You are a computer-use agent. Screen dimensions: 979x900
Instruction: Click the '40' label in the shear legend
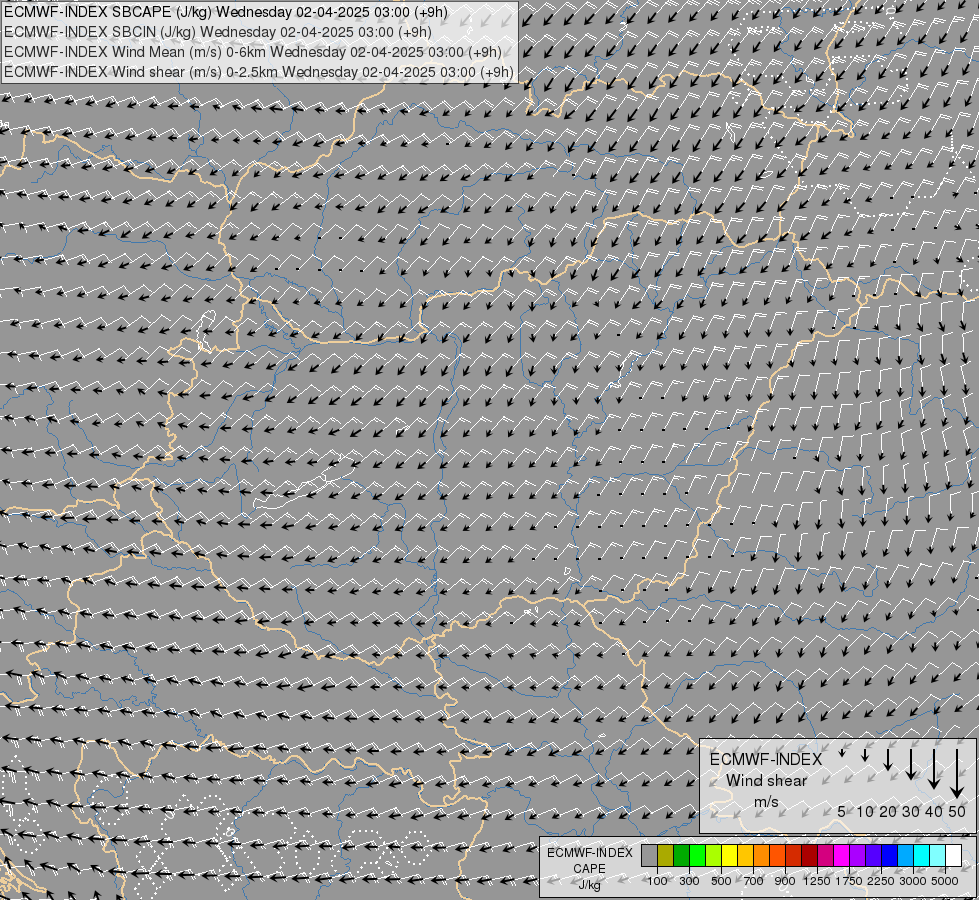[x=934, y=812]
